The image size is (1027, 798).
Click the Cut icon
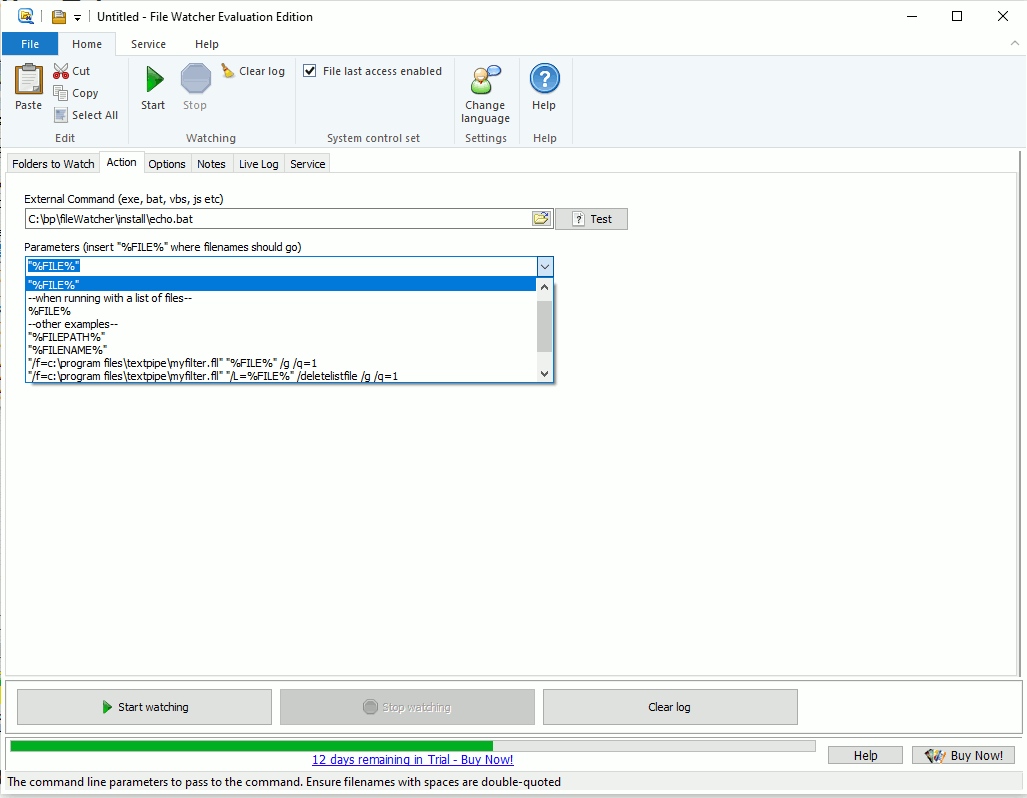point(62,70)
